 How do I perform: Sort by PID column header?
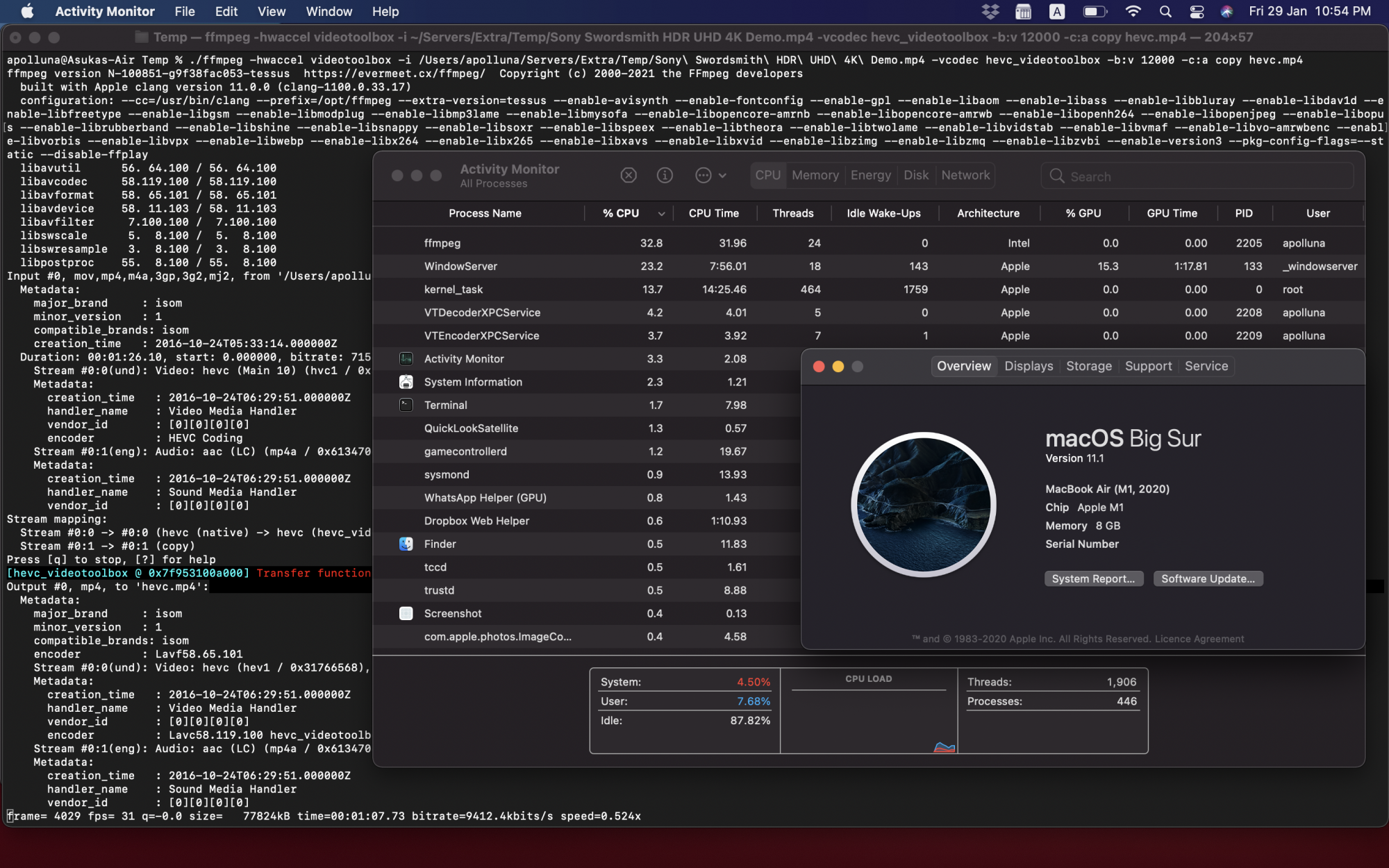(x=1244, y=213)
